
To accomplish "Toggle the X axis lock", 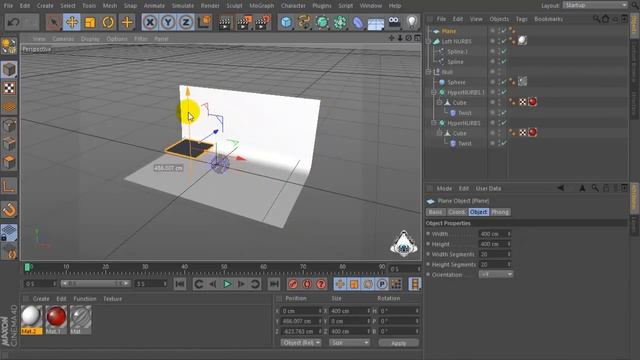I will point(150,22).
